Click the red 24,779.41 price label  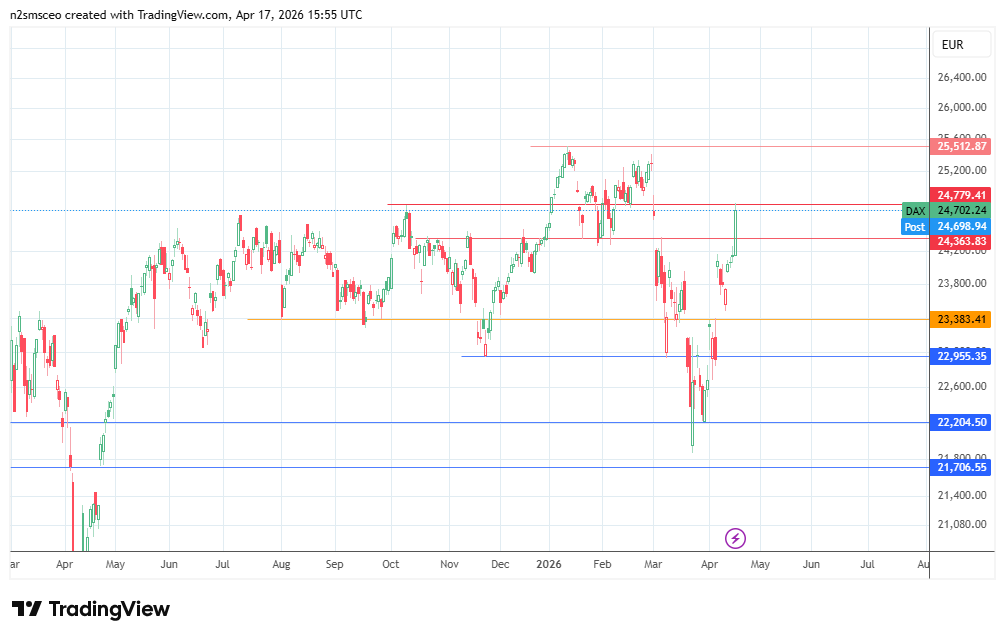click(x=962, y=195)
